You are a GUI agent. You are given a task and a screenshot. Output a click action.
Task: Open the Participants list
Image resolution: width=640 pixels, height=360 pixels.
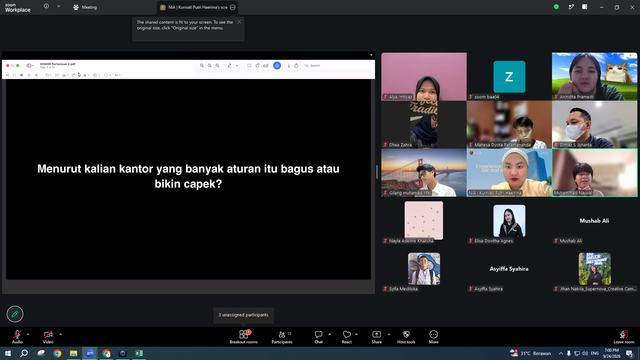coord(282,337)
